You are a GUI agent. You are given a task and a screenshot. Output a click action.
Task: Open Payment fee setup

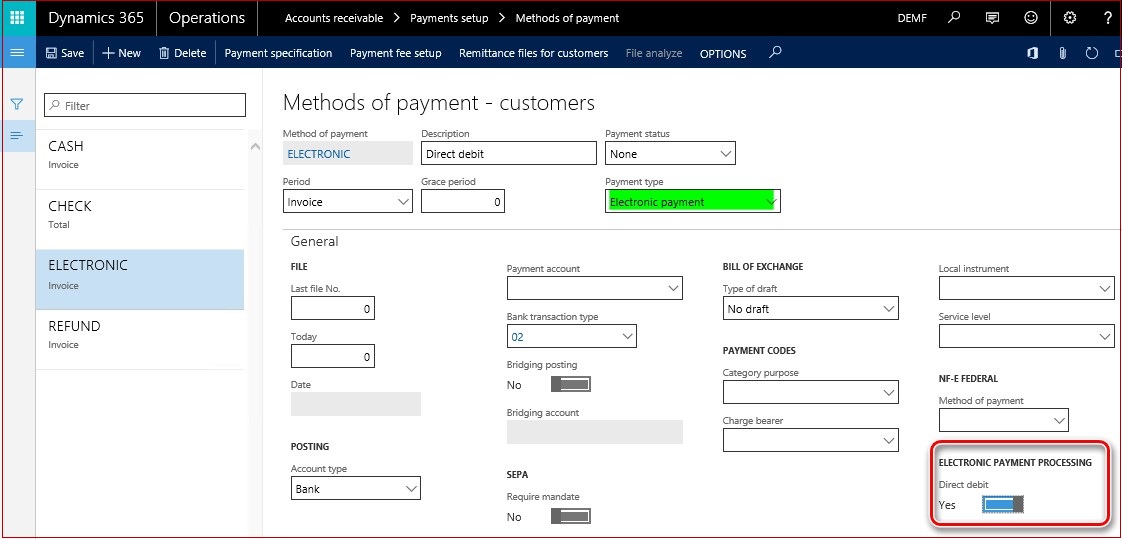(396, 53)
